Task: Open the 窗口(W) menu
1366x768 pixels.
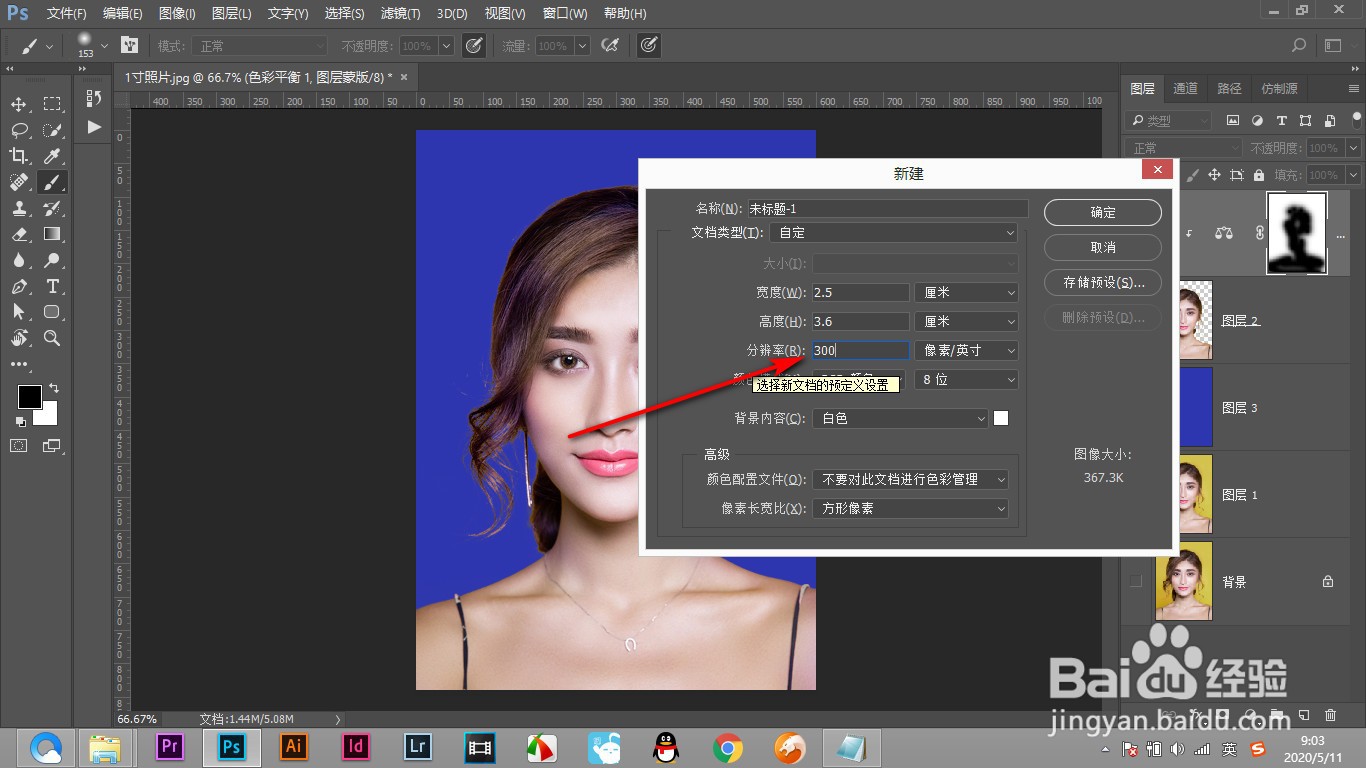Action: [565, 14]
